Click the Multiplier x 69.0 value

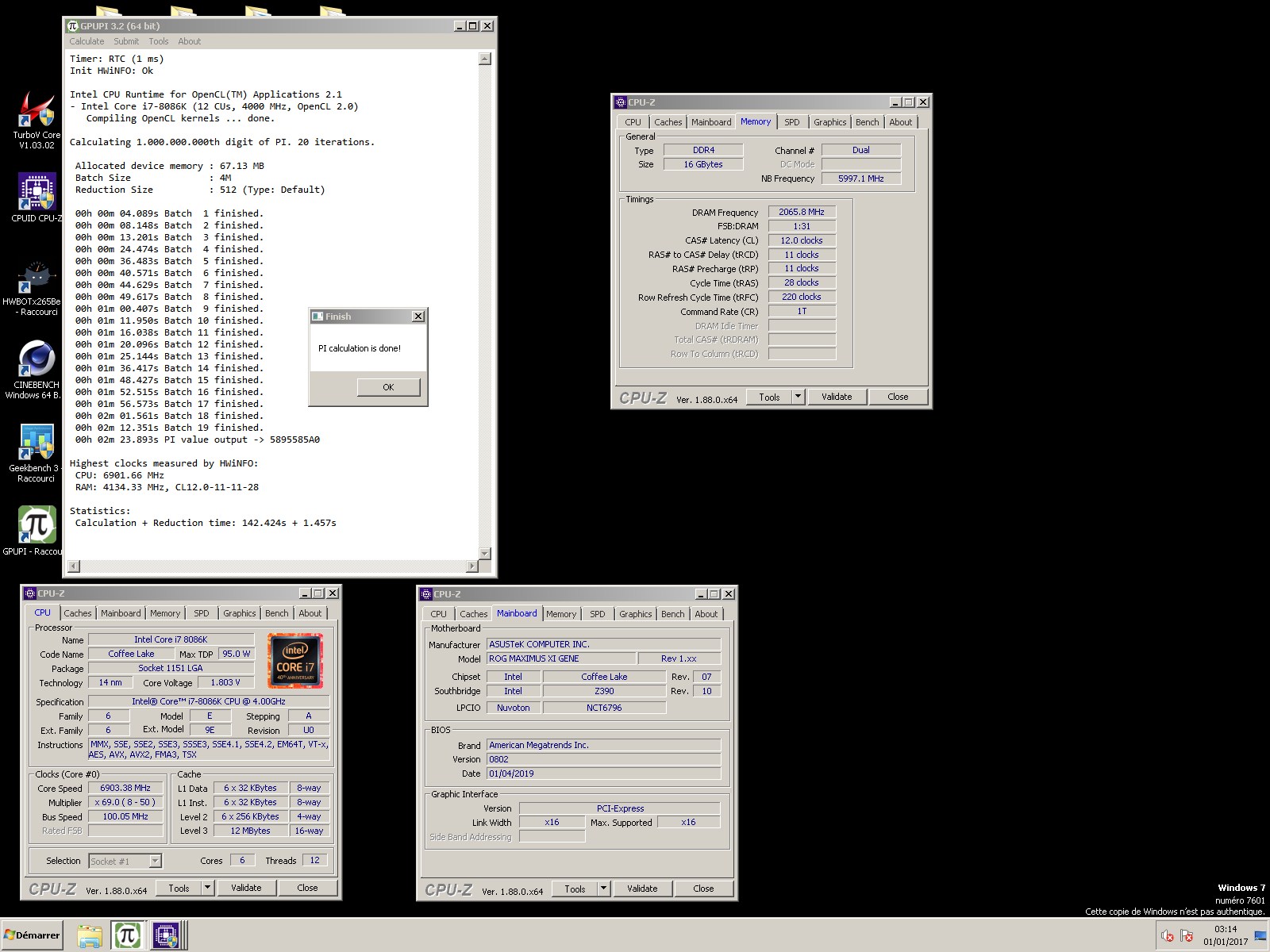(x=125, y=802)
